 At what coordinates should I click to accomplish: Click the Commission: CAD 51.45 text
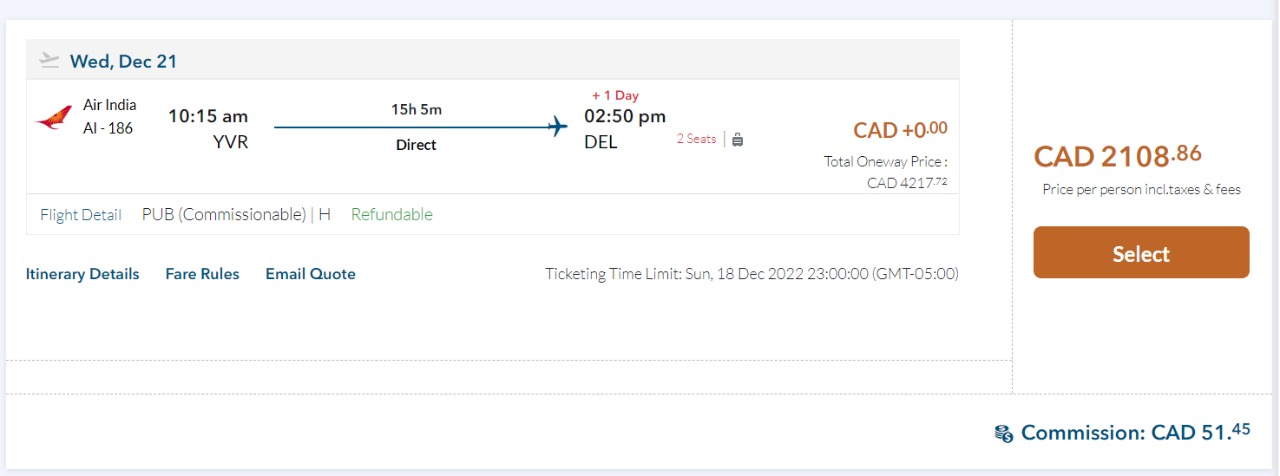1135,432
